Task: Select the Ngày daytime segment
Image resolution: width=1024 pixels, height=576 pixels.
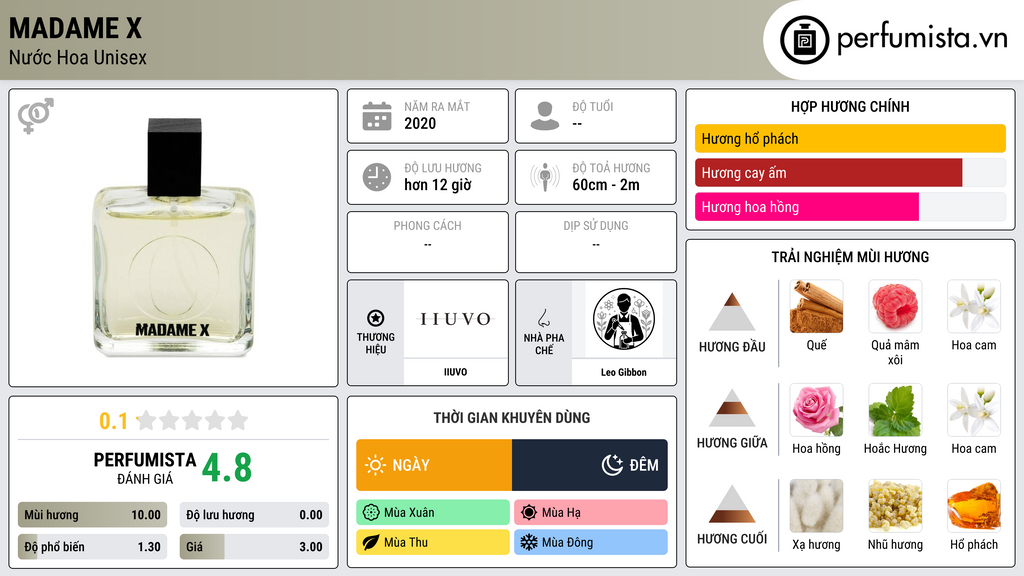Action: pyautogui.click(x=434, y=465)
